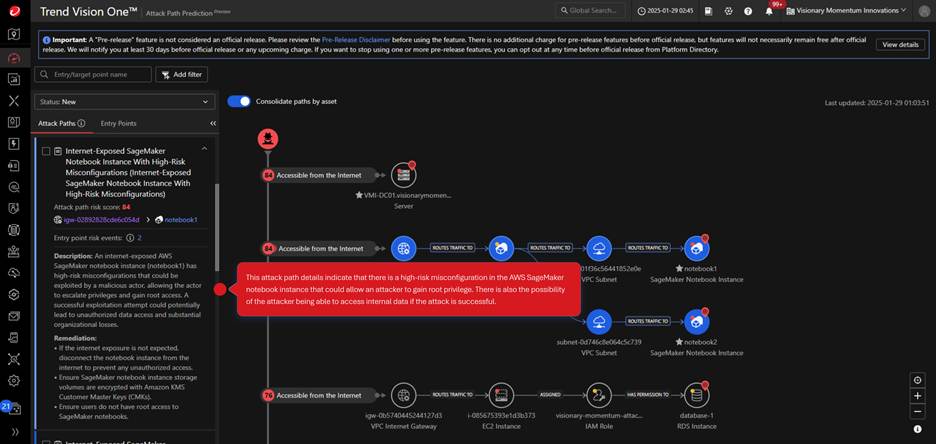This screenshot has height=444, width=936.
Task: Open the map pin sidebar icon
Action: pos(14,35)
